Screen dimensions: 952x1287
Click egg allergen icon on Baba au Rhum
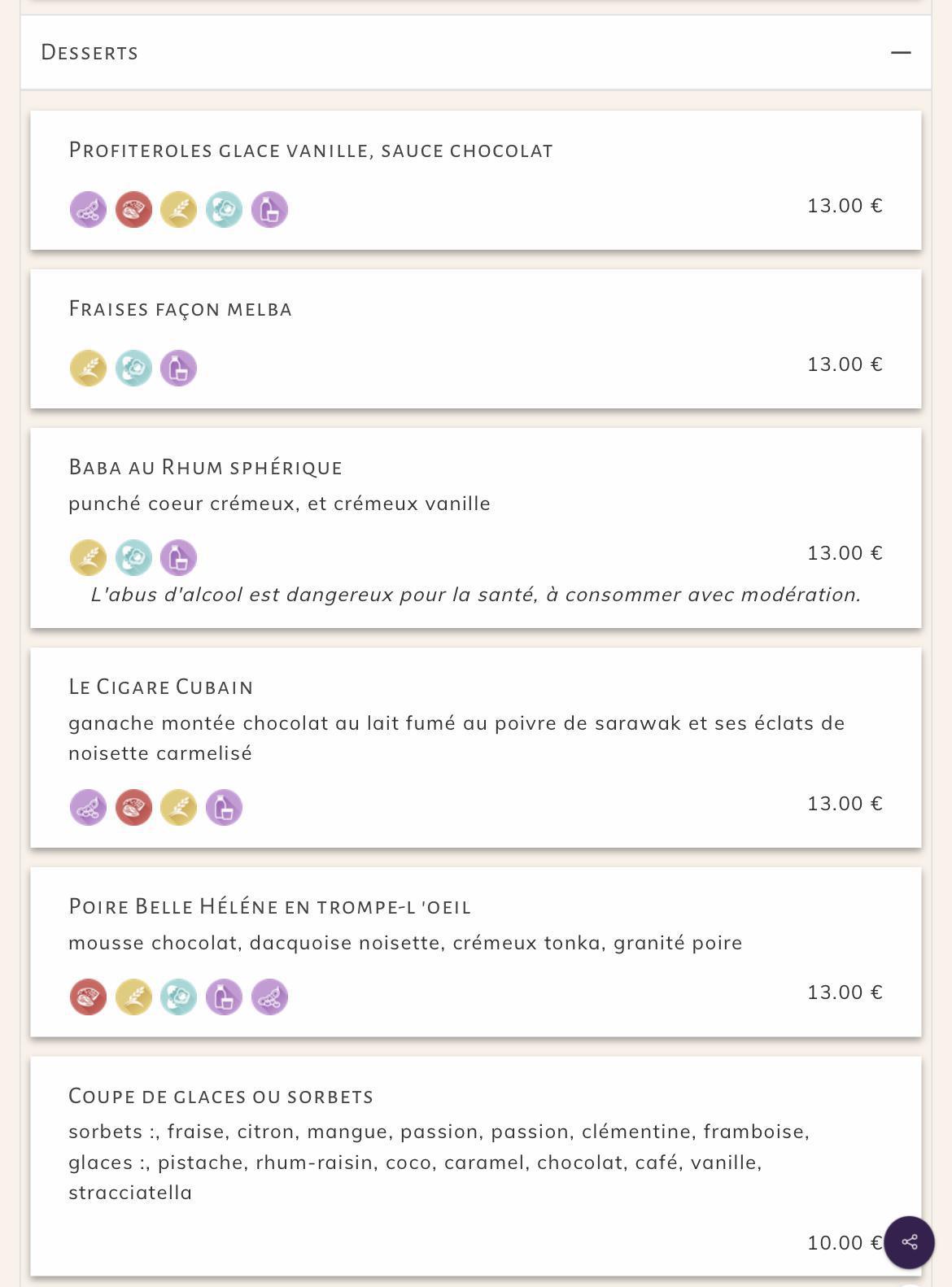point(133,558)
